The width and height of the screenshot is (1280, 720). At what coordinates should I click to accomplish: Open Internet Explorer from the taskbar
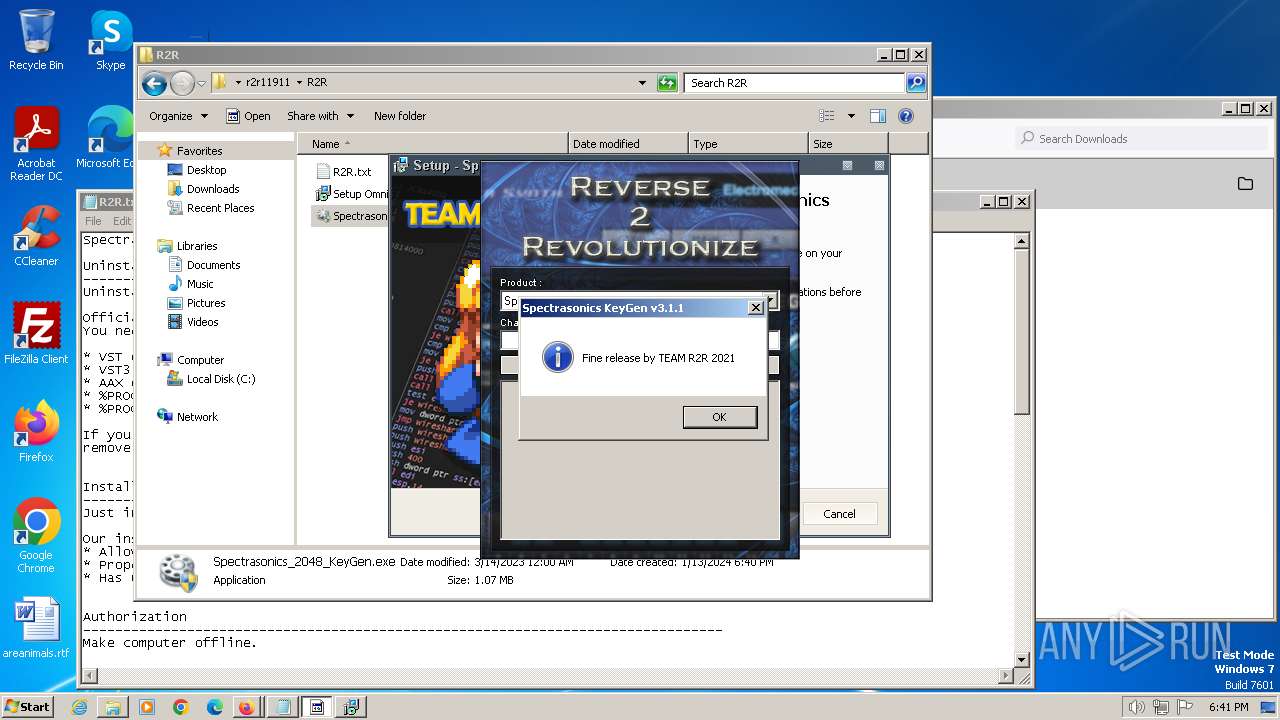(x=79, y=707)
